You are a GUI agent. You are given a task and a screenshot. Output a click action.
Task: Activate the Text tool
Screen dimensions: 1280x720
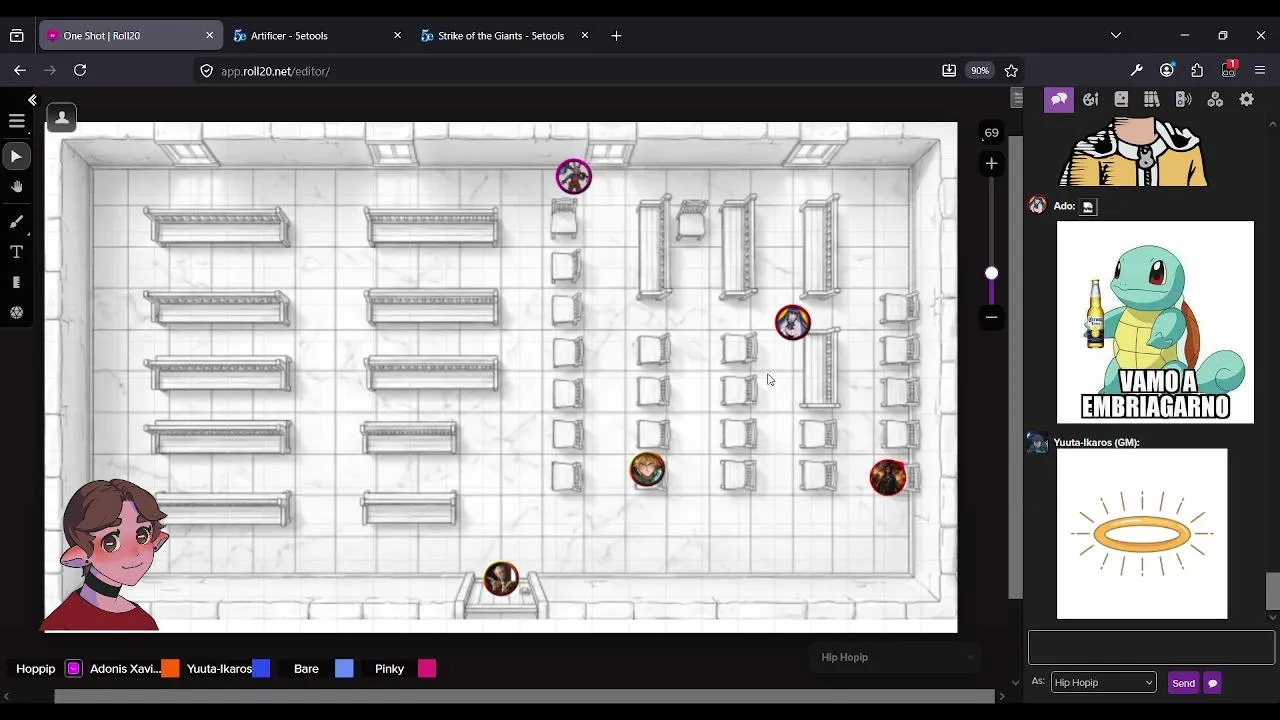[x=16, y=252]
